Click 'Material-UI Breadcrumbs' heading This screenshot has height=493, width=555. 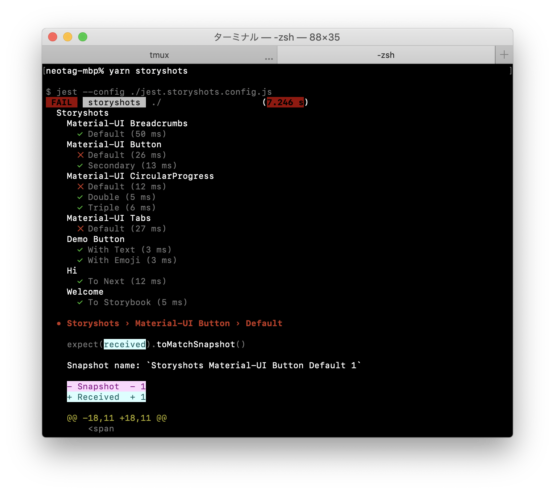point(127,124)
